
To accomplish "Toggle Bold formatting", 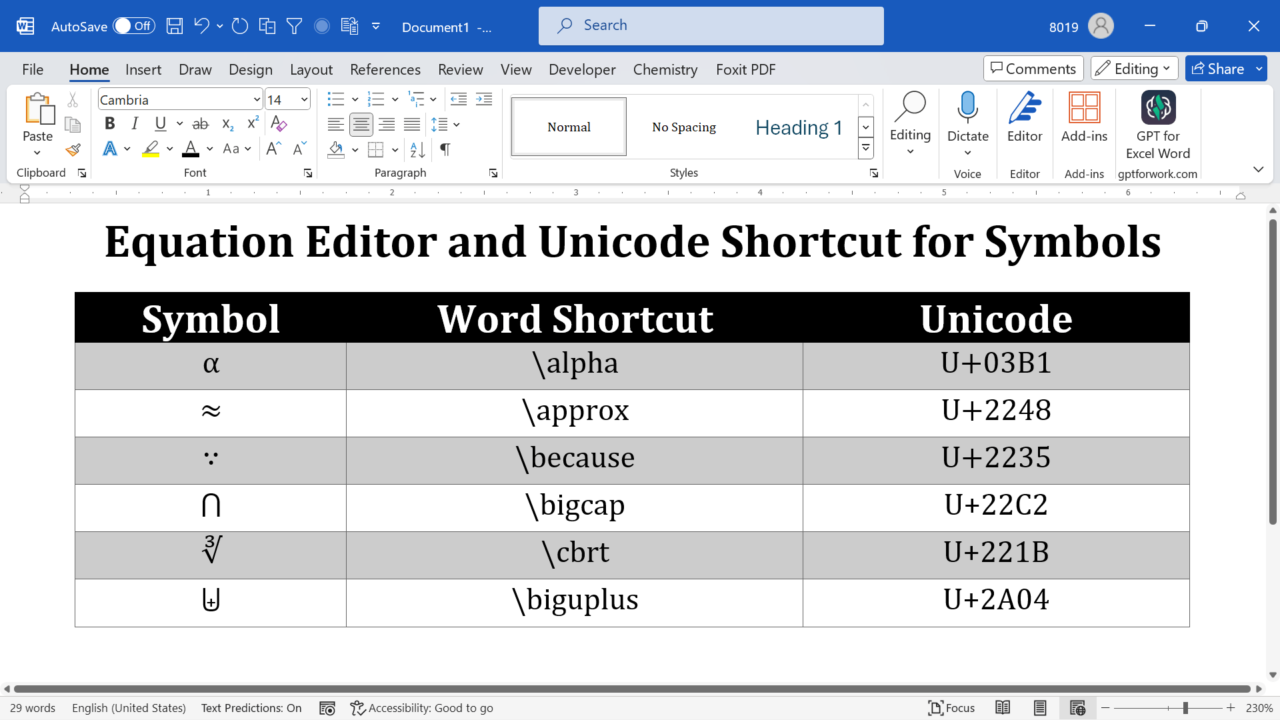I will tap(110, 124).
